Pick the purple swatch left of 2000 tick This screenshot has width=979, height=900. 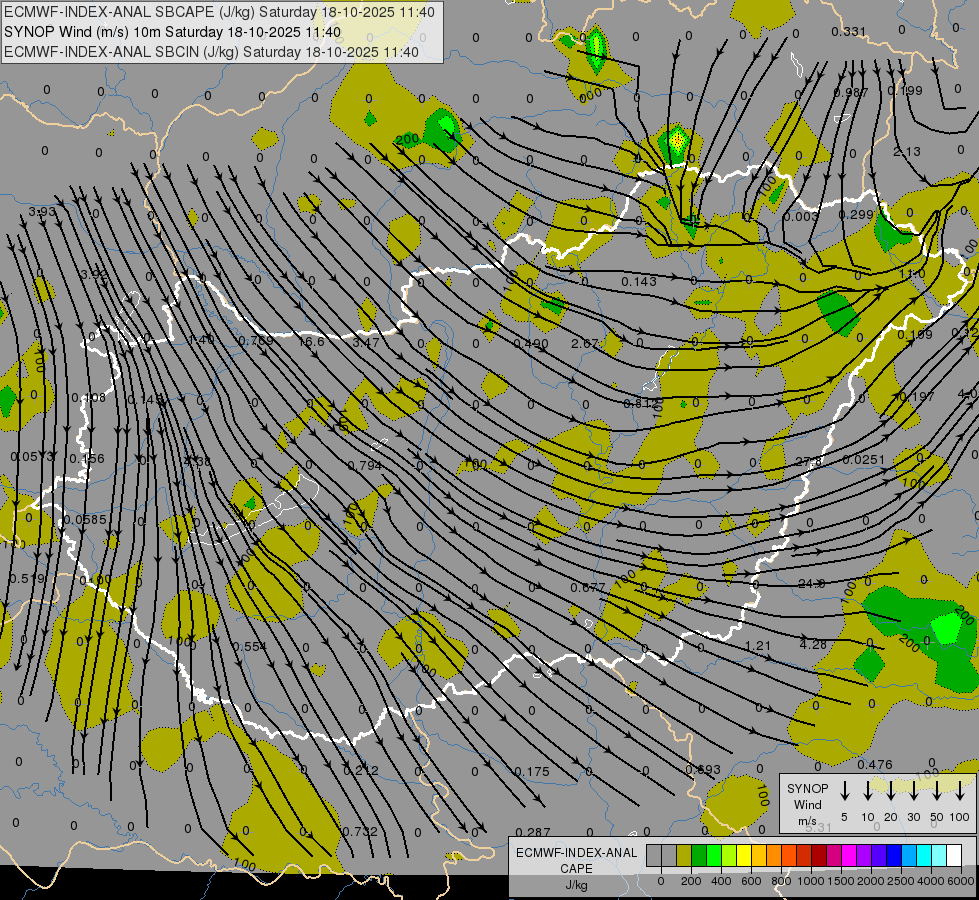point(865,855)
